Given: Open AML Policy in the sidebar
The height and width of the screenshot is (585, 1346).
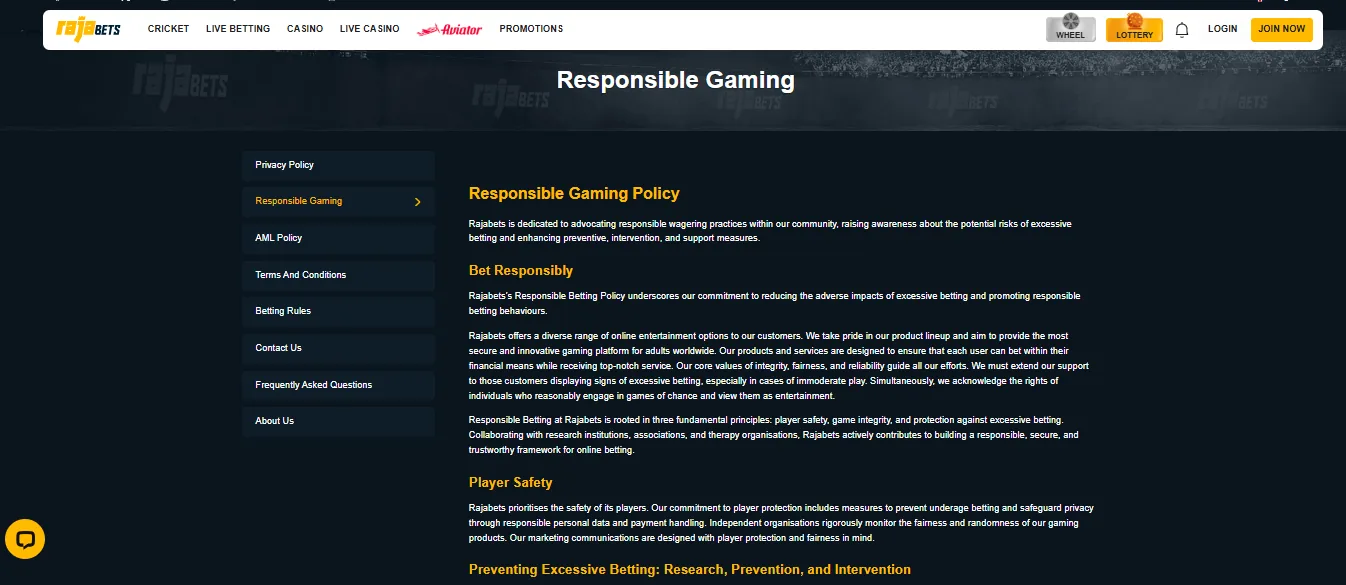Looking at the screenshot, I should 338,238.
